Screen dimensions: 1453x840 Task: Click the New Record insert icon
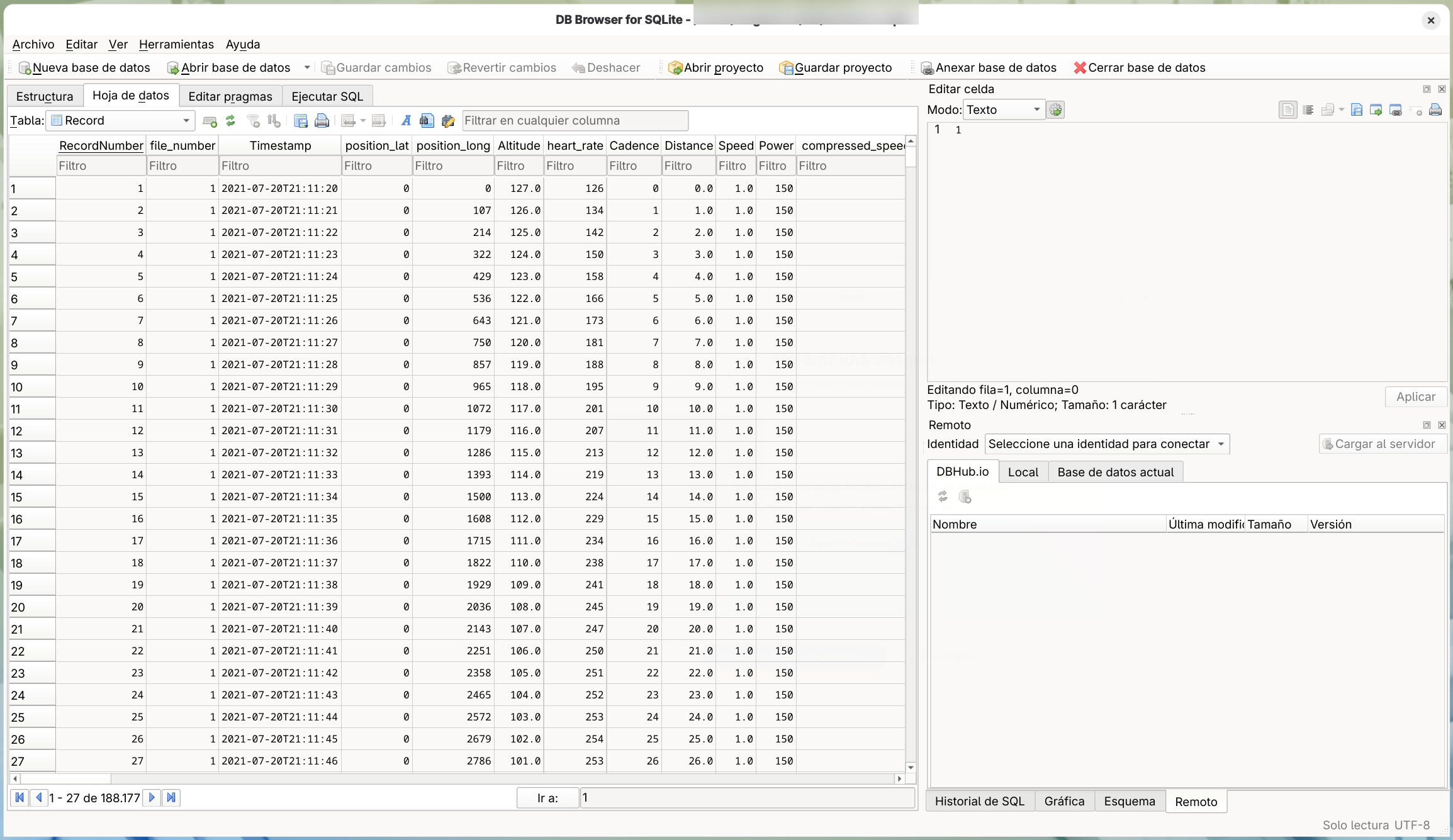click(x=348, y=120)
